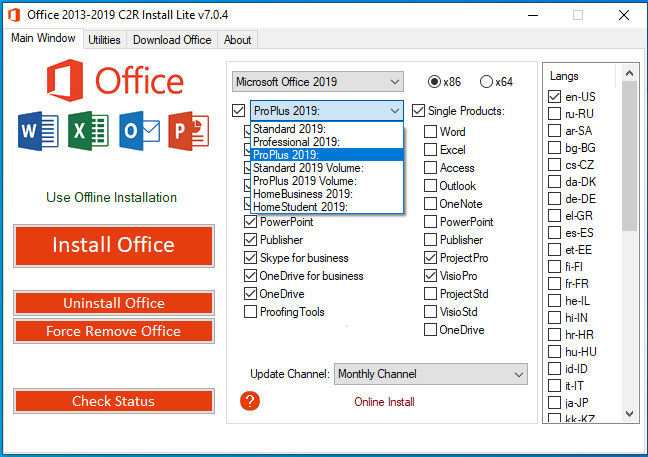Select the x86 architecture radio button

[434, 82]
